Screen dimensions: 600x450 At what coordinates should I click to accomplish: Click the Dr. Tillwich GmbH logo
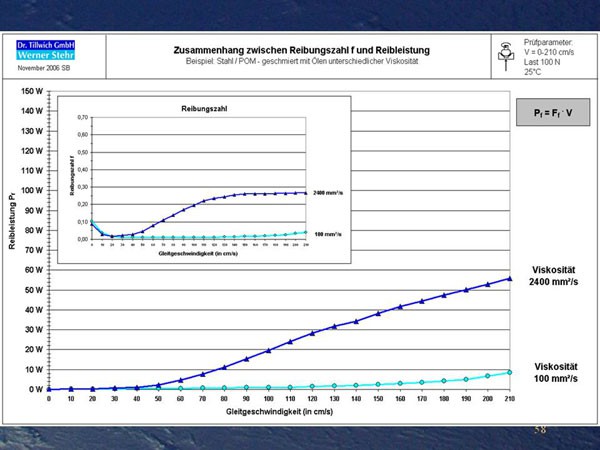(46, 45)
